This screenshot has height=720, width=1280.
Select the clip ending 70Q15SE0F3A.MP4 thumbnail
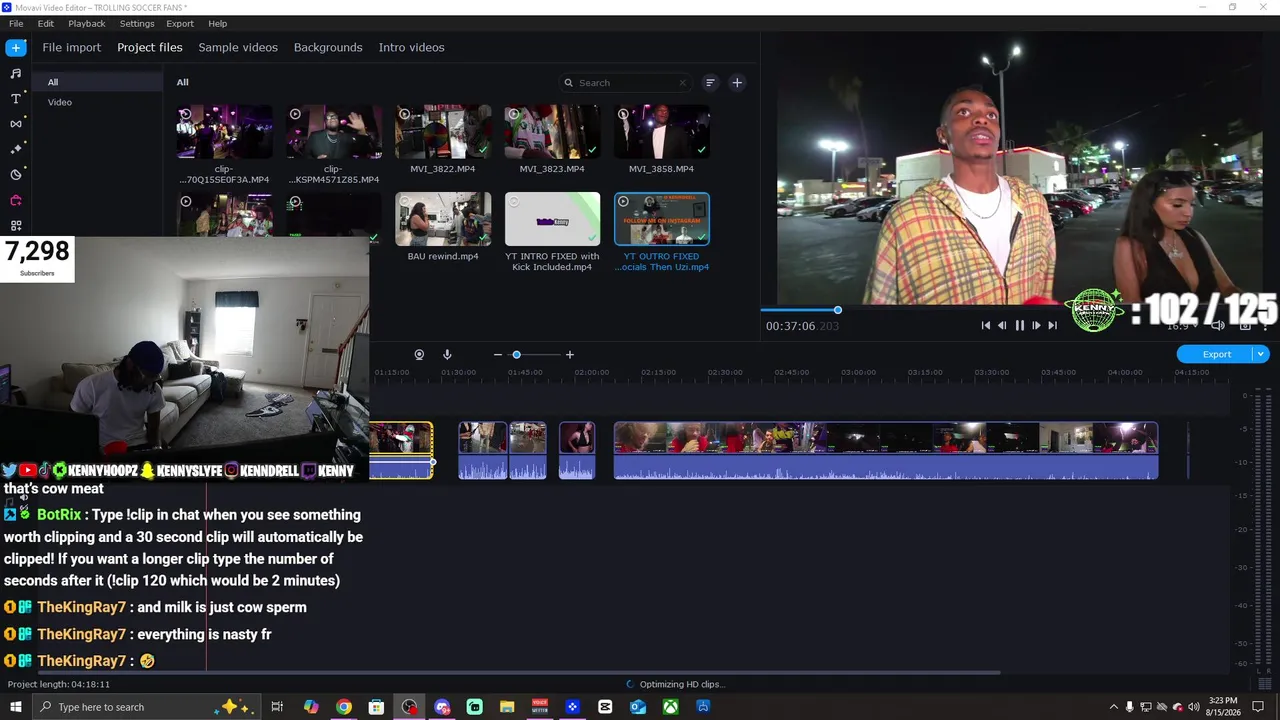click(225, 131)
